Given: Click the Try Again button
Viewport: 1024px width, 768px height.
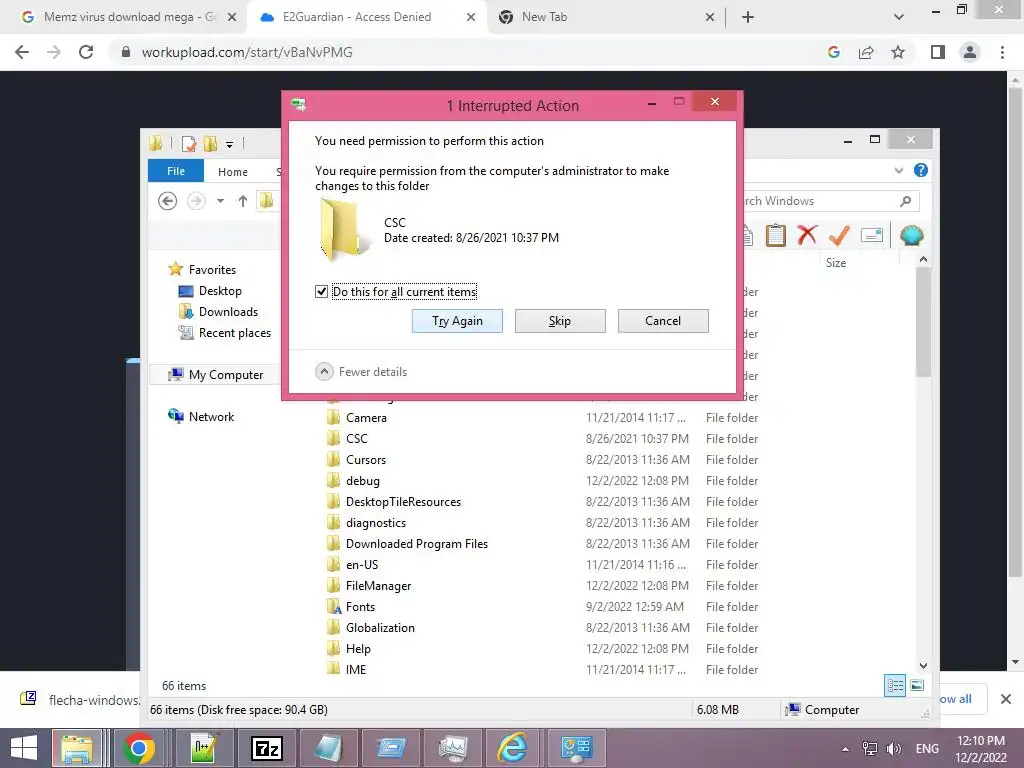Looking at the screenshot, I should (457, 321).
